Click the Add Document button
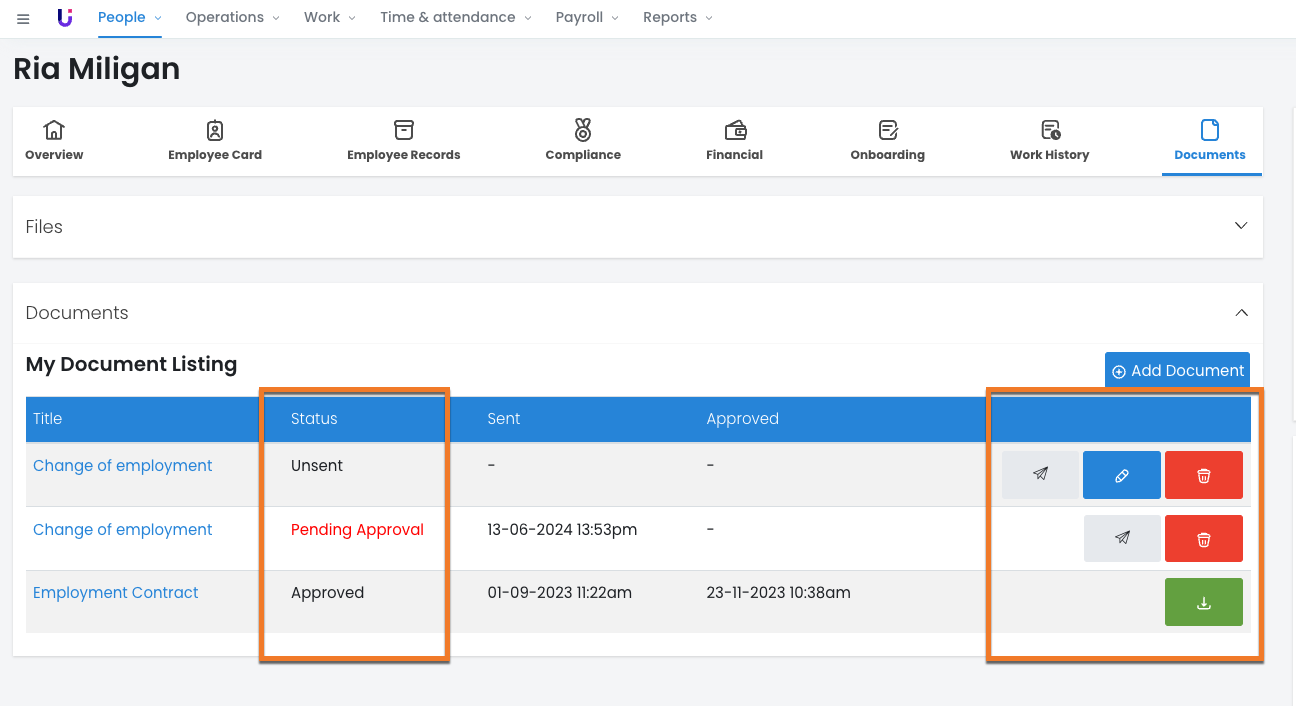This screenshot has width=1296, height=706. click(1177, 370)
